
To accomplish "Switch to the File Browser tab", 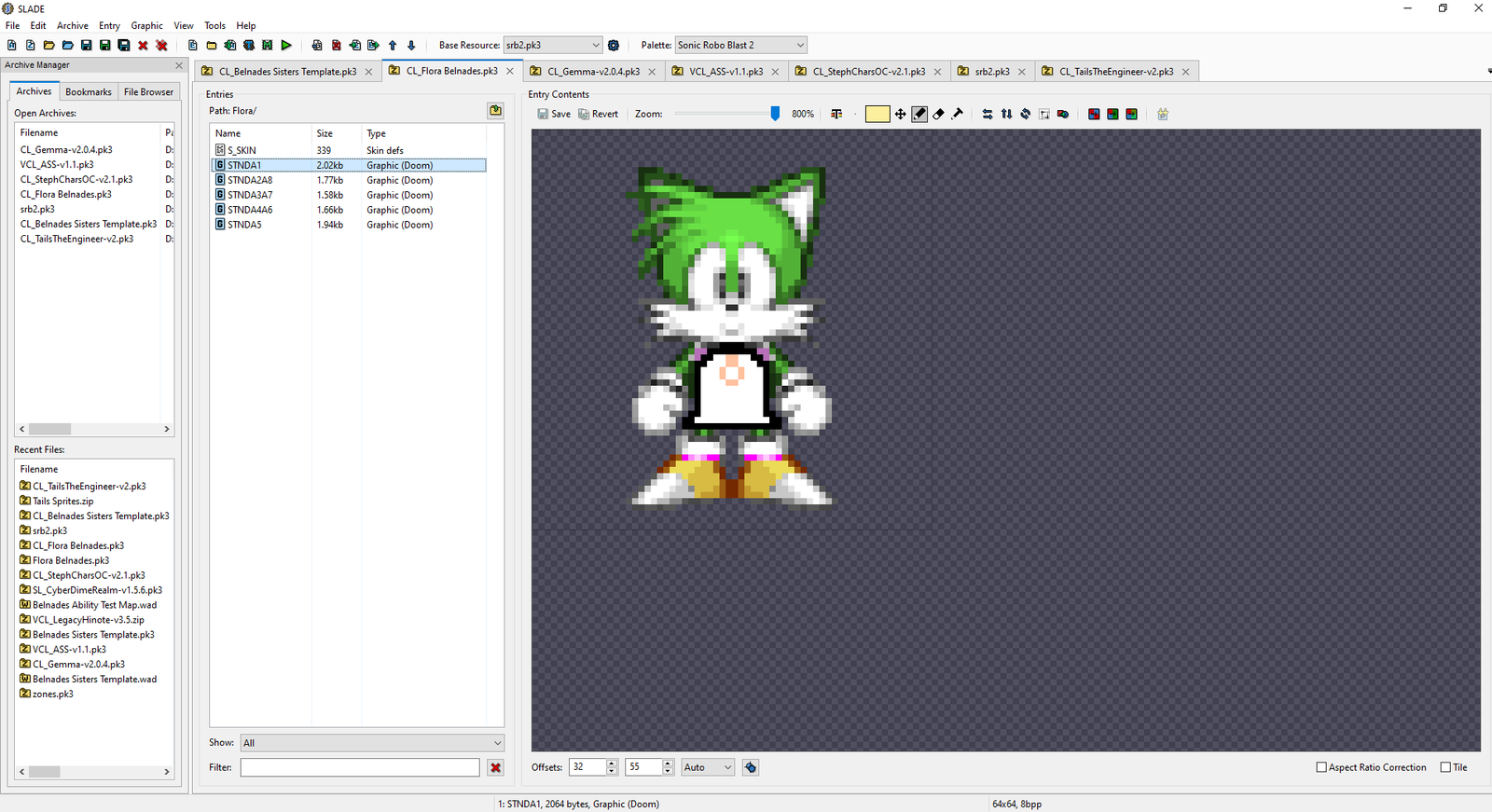I will [x=148, y=91].
